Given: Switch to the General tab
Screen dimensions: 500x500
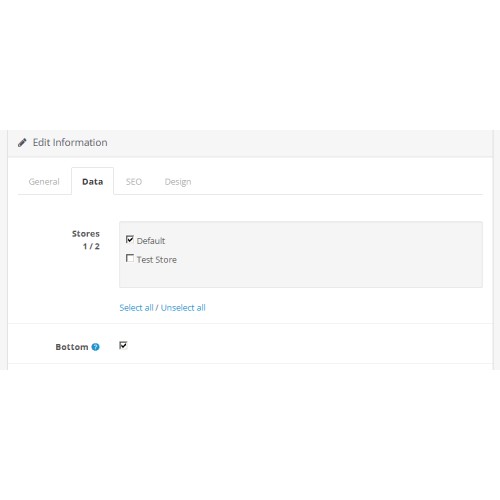Looking at the screenshot, I should point(44,182).
